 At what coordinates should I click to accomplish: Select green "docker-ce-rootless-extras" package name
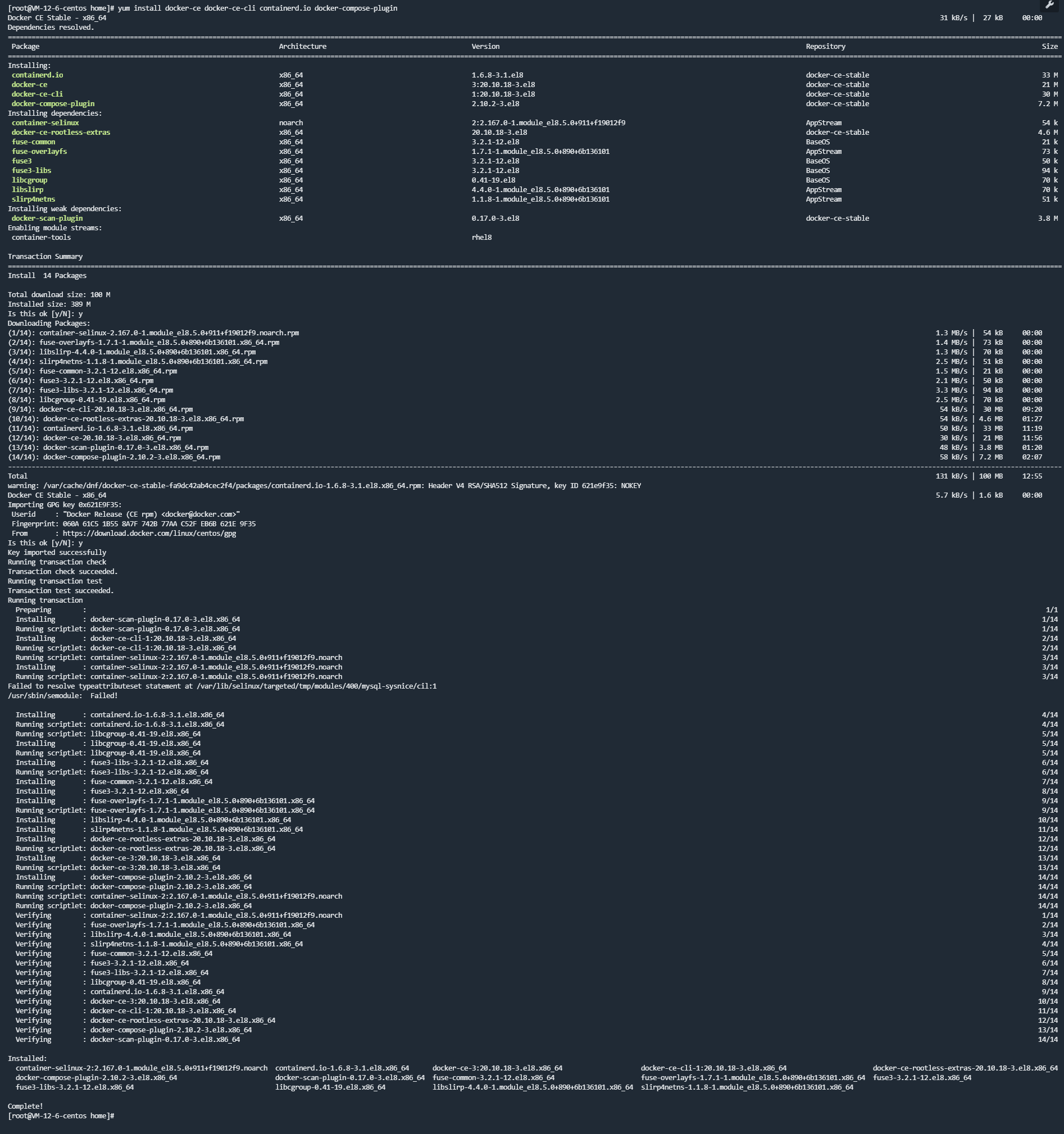click(61, 133)
